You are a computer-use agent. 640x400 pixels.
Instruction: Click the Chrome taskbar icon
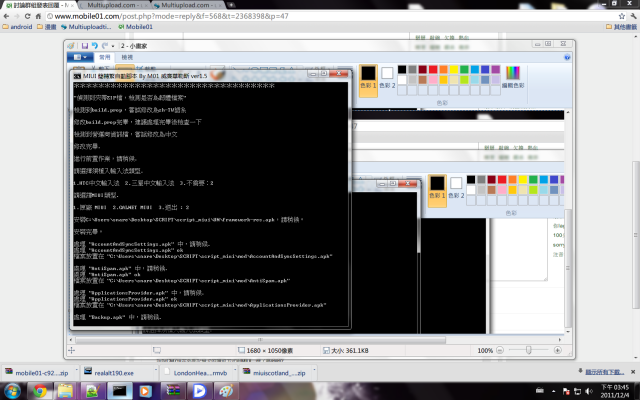tap(40, 391)
